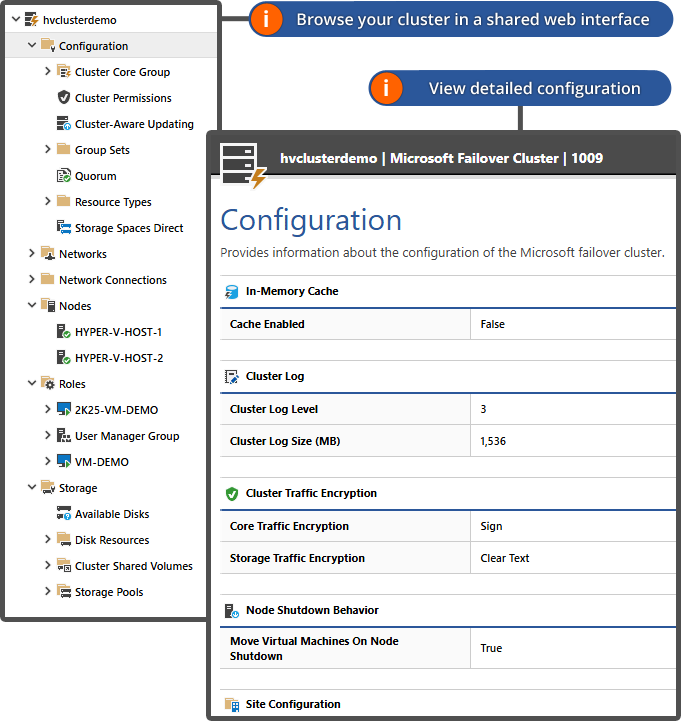Click the Cluster Permissions shield icon
Image resolution: width=681 pixels, height=721 pixels.
63,97
